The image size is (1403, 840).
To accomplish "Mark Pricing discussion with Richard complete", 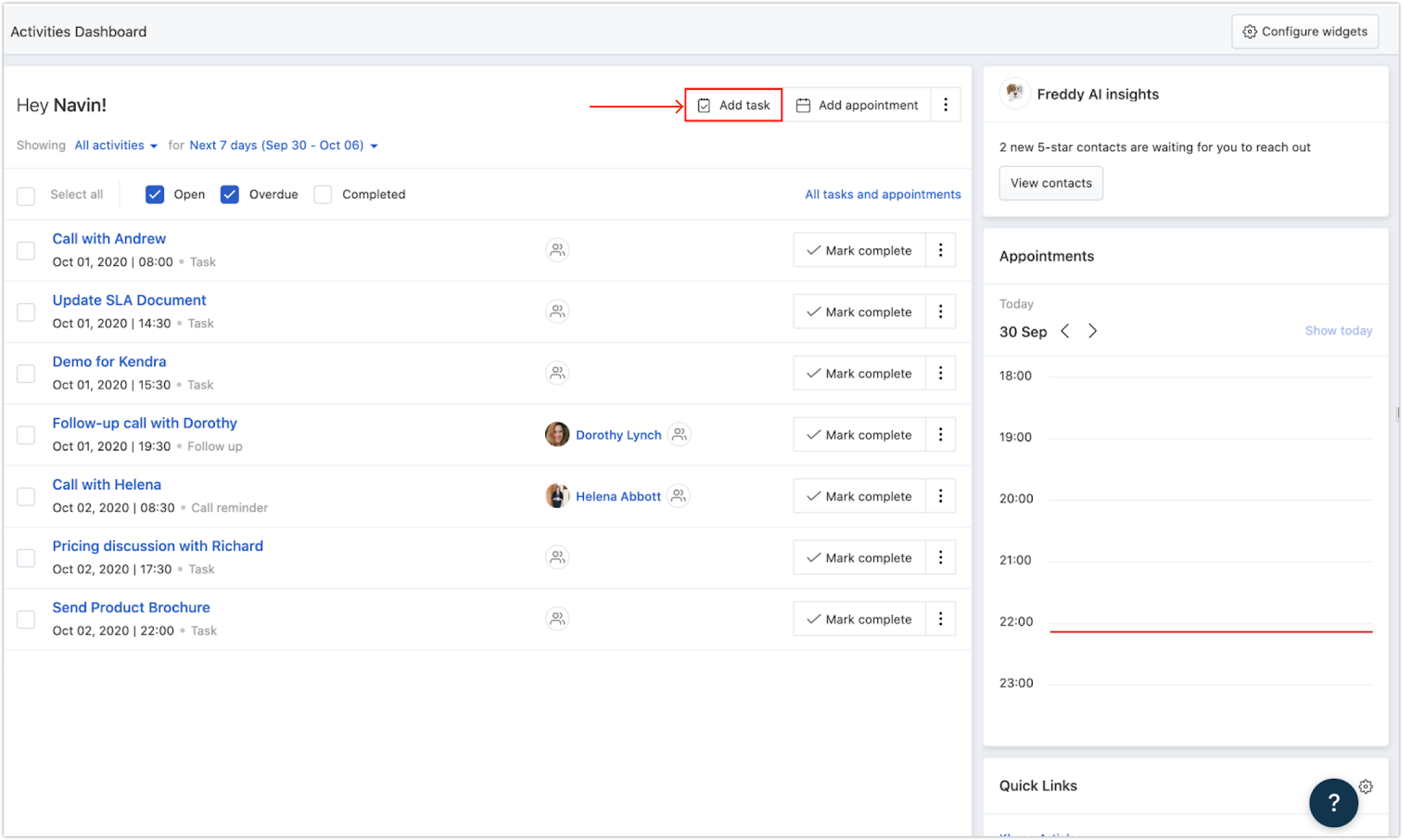I will point(859,558).
